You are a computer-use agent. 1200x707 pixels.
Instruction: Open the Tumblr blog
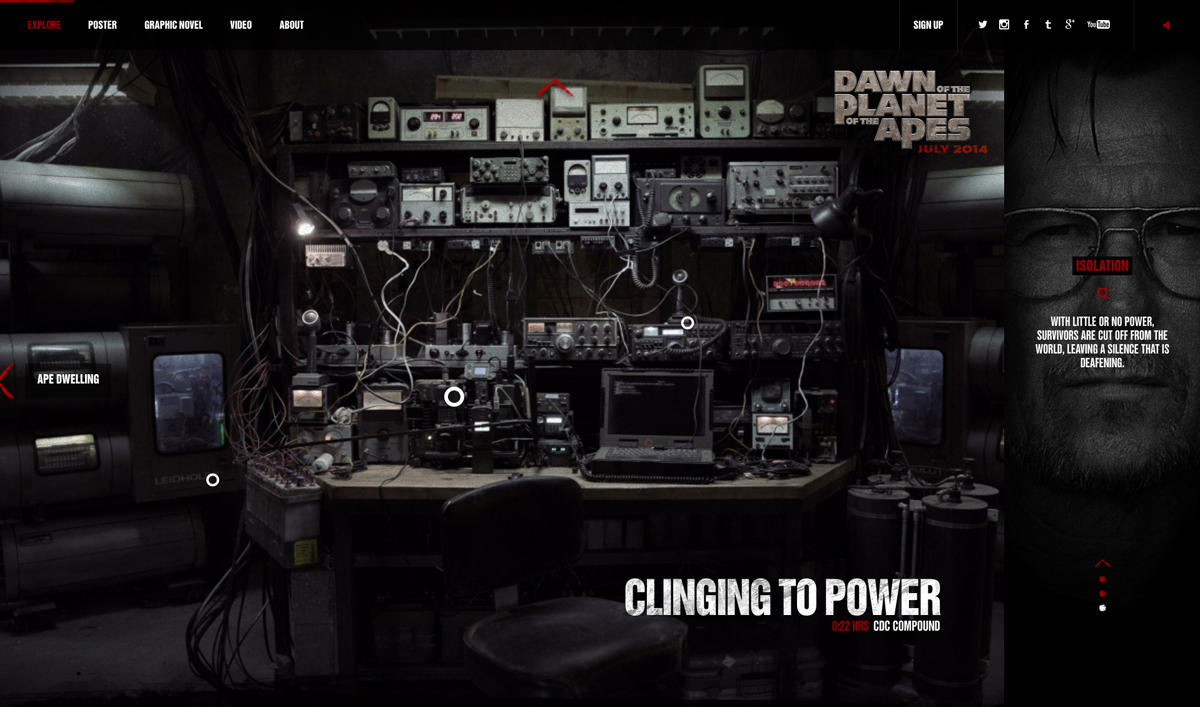tap(1048, 25)
